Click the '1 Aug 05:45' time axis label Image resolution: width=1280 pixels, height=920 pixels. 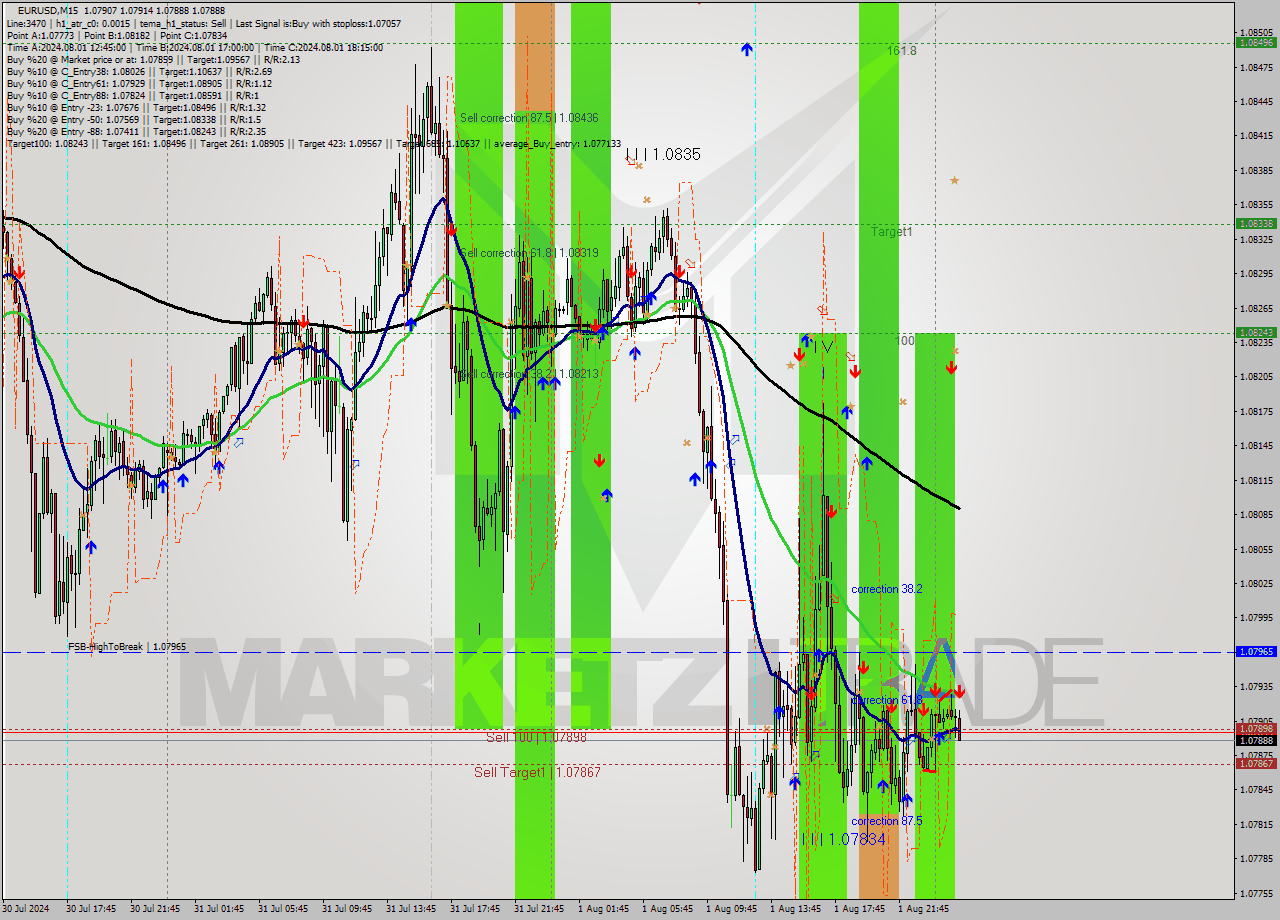[x=667, y=909]
